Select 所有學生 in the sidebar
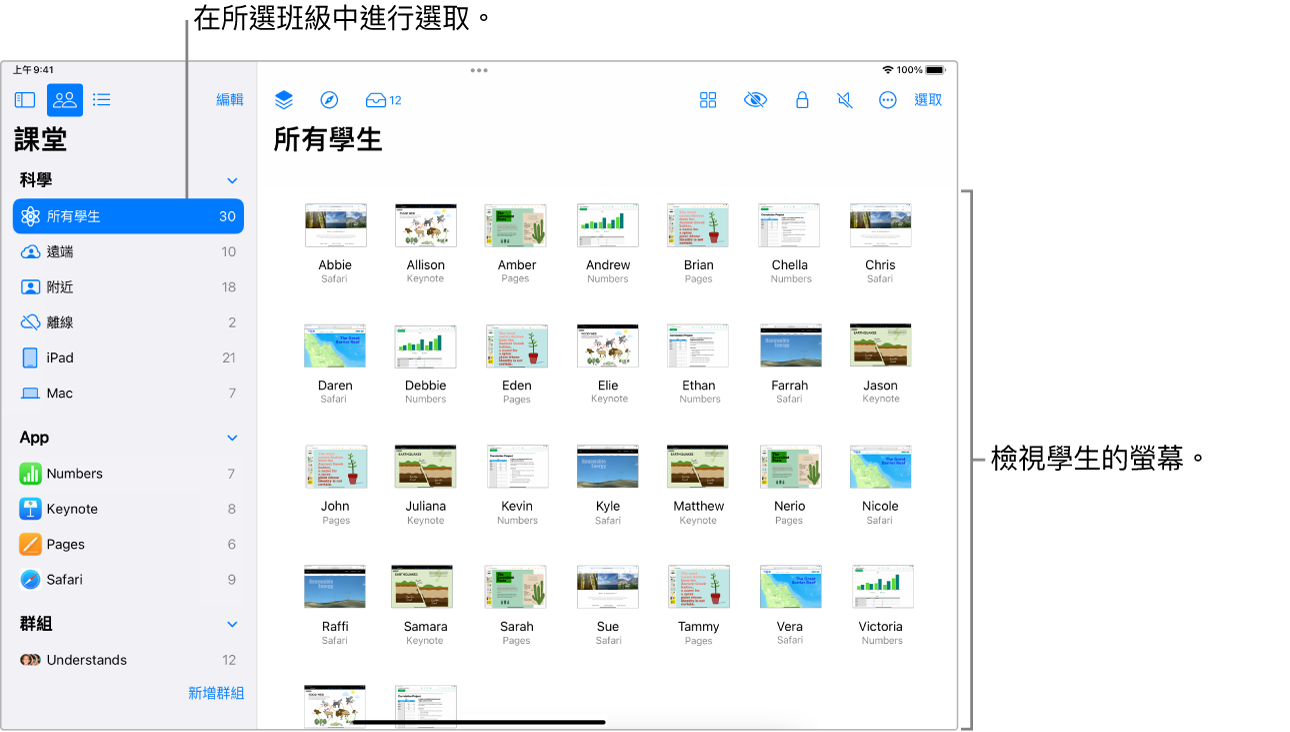This screenshot has height=732, width=1290. pyautogui.click(x=128, y=216)
